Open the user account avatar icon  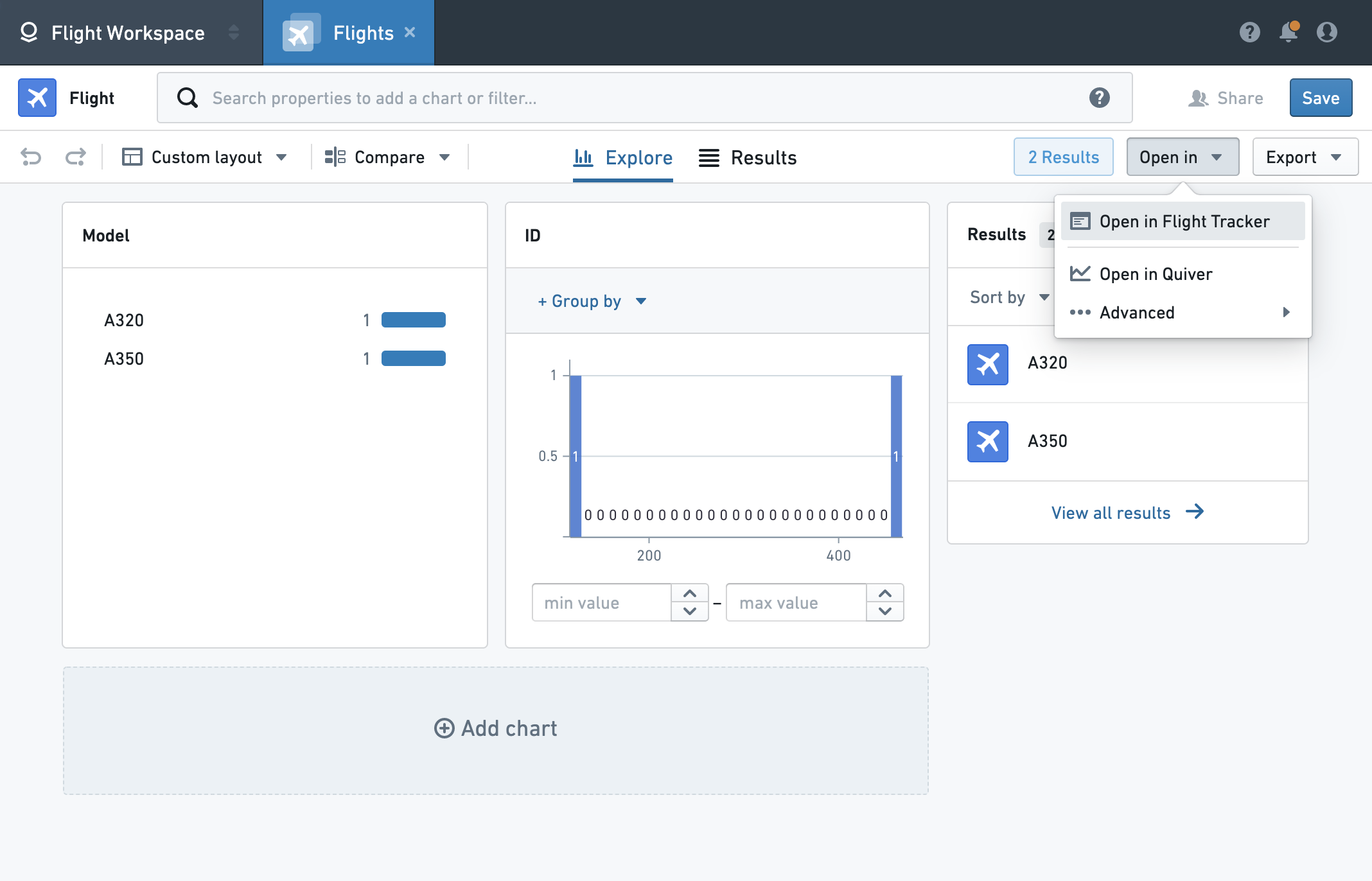point(1326,32)
